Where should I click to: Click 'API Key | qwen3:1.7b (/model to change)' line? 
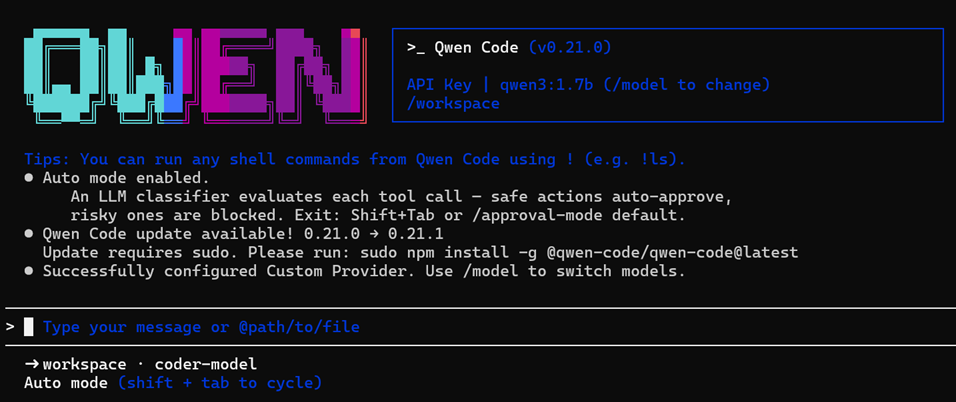coord(588,85)
